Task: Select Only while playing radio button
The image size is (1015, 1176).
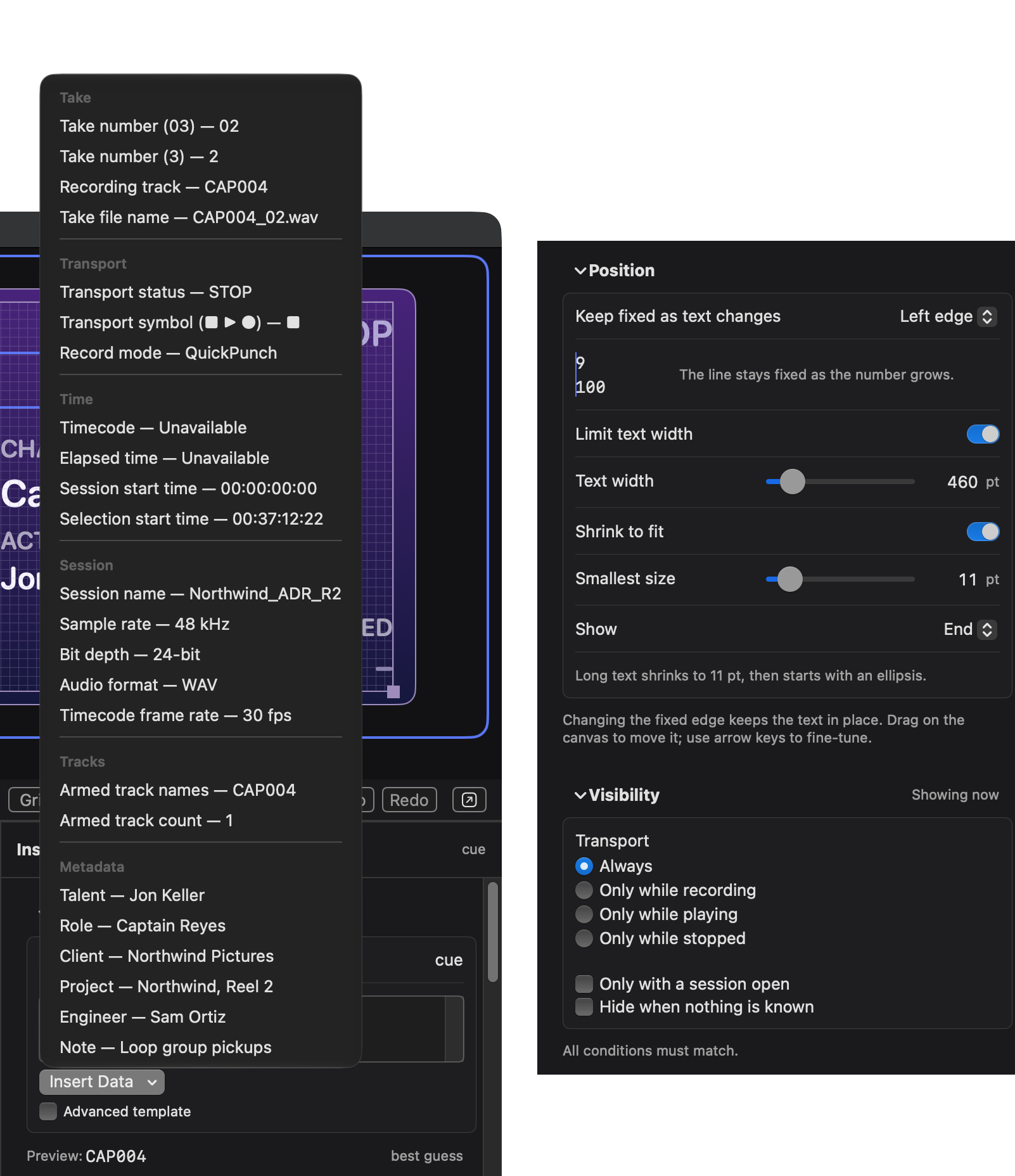Action: (x=584, y=914)
